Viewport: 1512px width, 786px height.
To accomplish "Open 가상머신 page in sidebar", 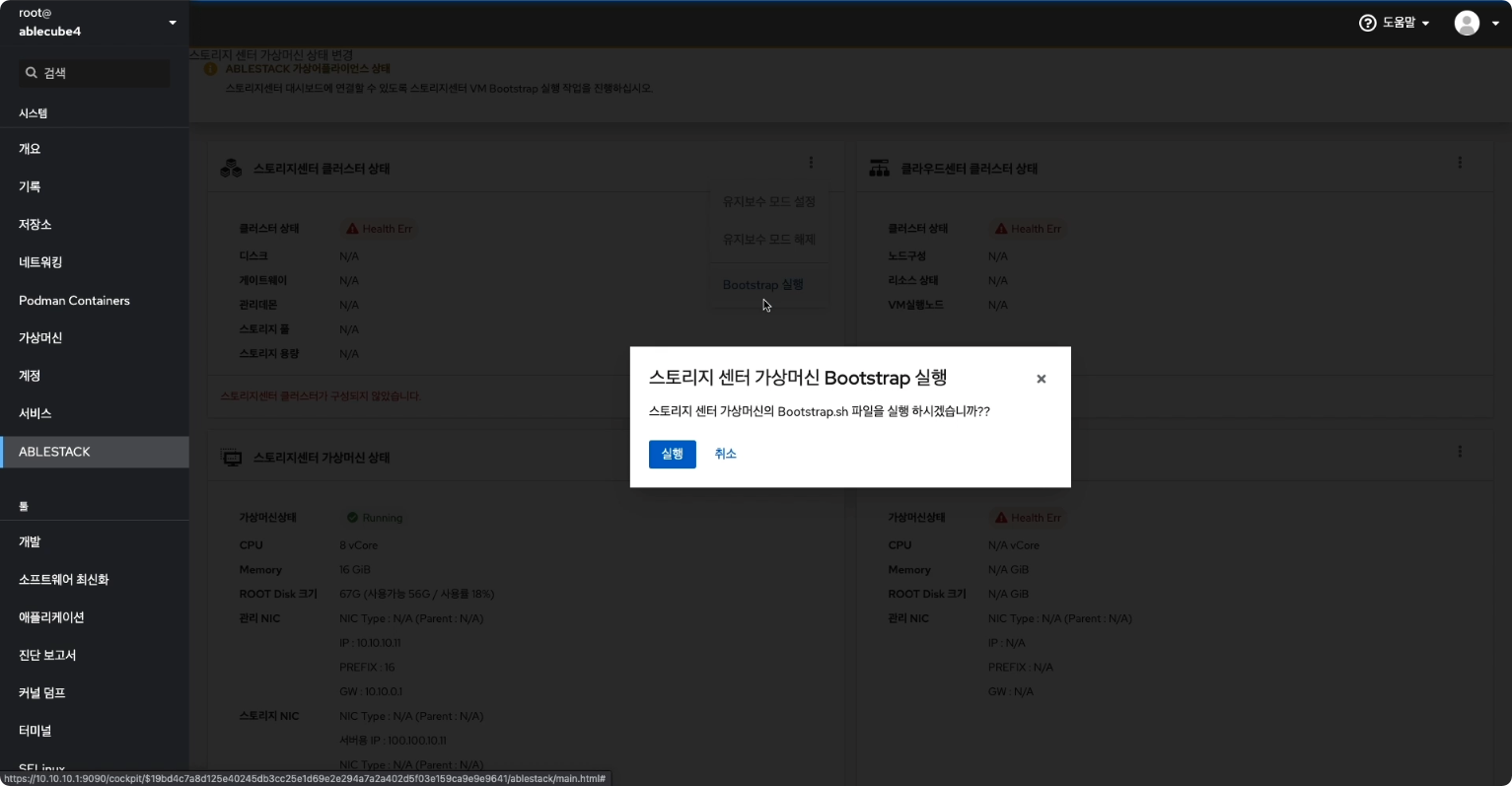I will point(95,338).
